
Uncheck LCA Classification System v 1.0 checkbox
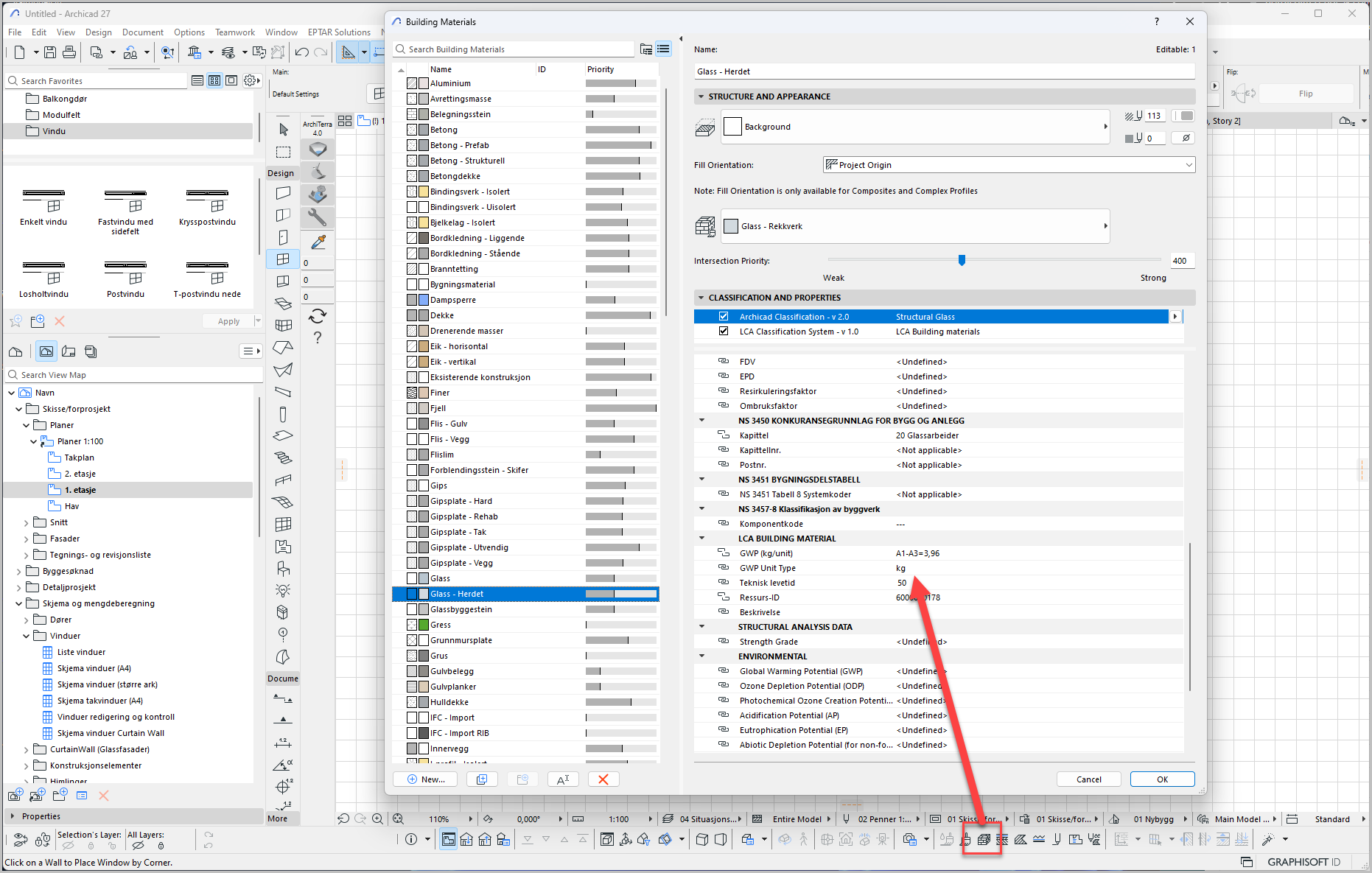click(x=724, y=332)
